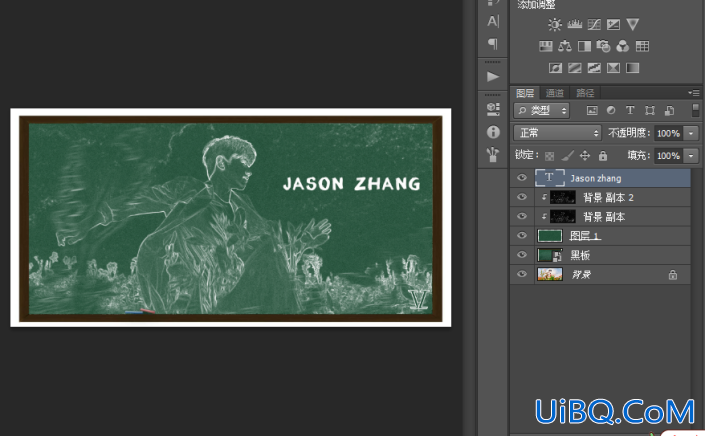Open the blend mode 正常 dropdown

click(557, 133)
